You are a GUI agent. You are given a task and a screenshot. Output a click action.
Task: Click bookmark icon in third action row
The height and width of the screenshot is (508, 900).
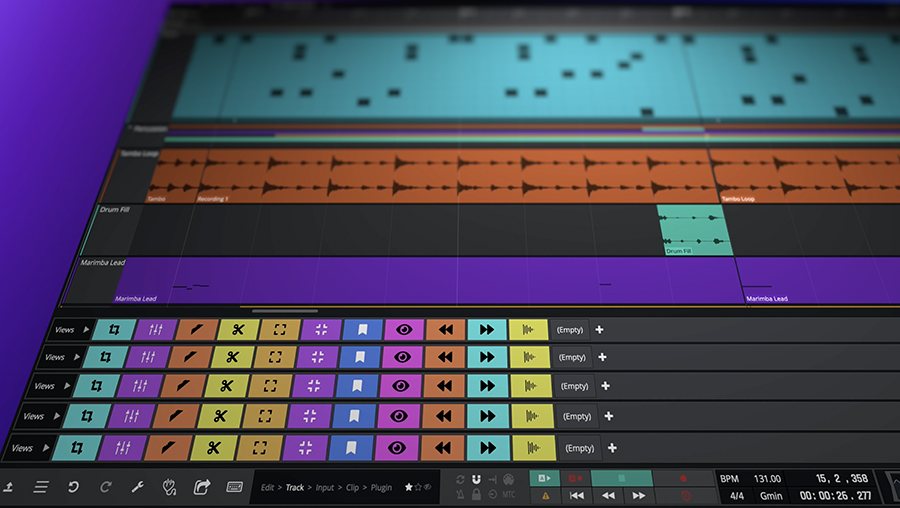(356, 386)
